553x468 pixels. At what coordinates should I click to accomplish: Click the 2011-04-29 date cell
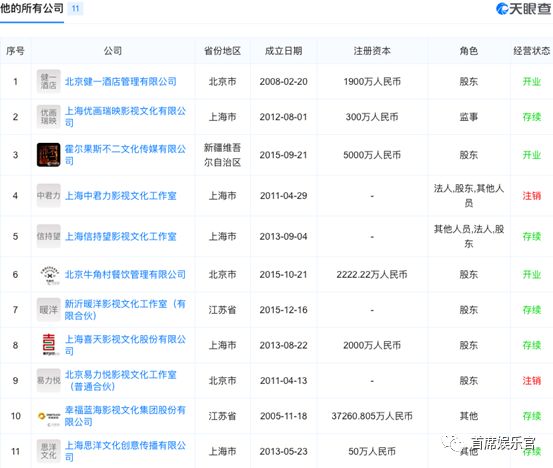(x=284, y=196)
